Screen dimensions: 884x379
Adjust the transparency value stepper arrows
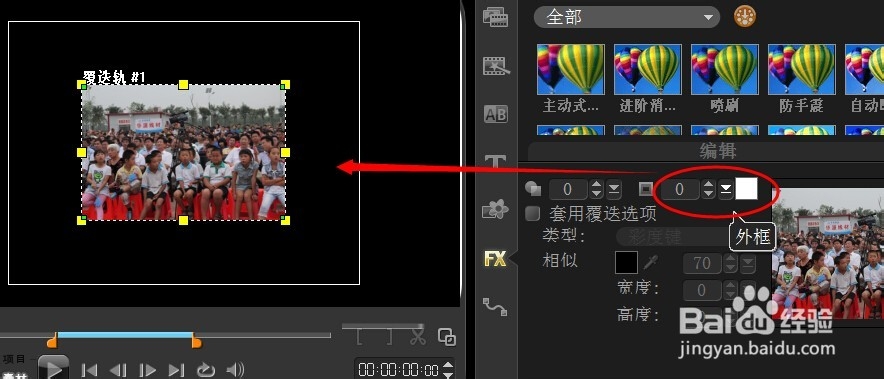click(596, 190)
